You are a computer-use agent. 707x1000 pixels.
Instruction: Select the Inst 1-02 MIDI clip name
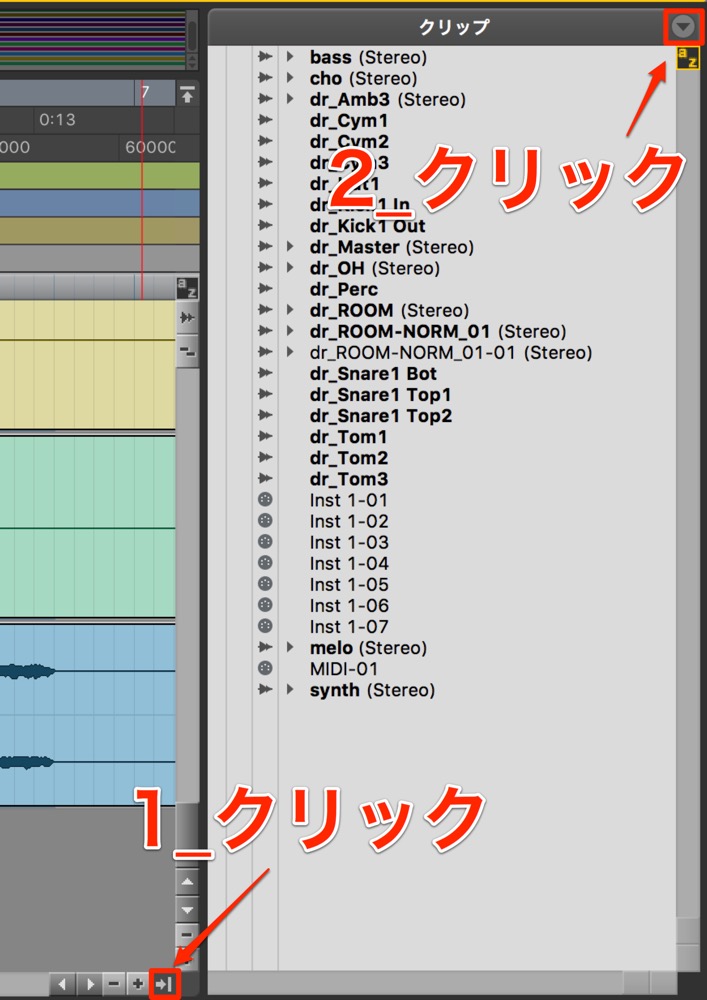pyautogui.click(x=349, y=521)
